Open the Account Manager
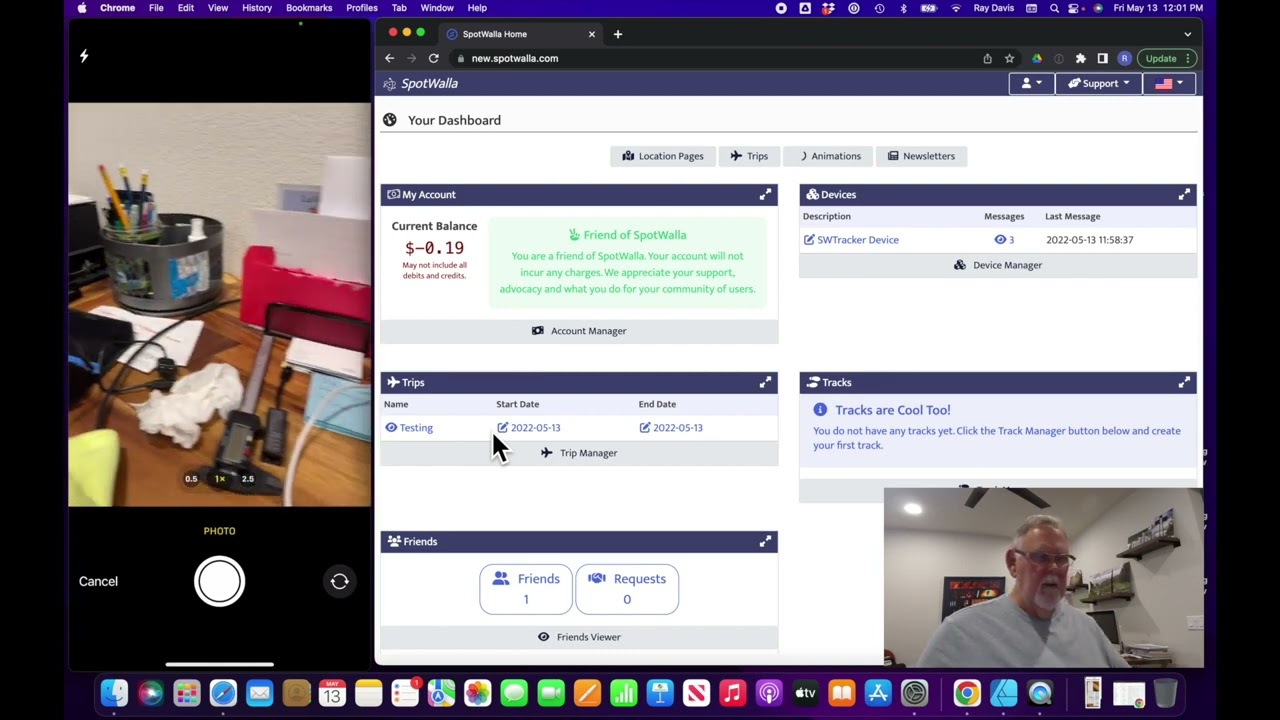Viewport: 1280px width, 720px height. click(x=579, y=331)
